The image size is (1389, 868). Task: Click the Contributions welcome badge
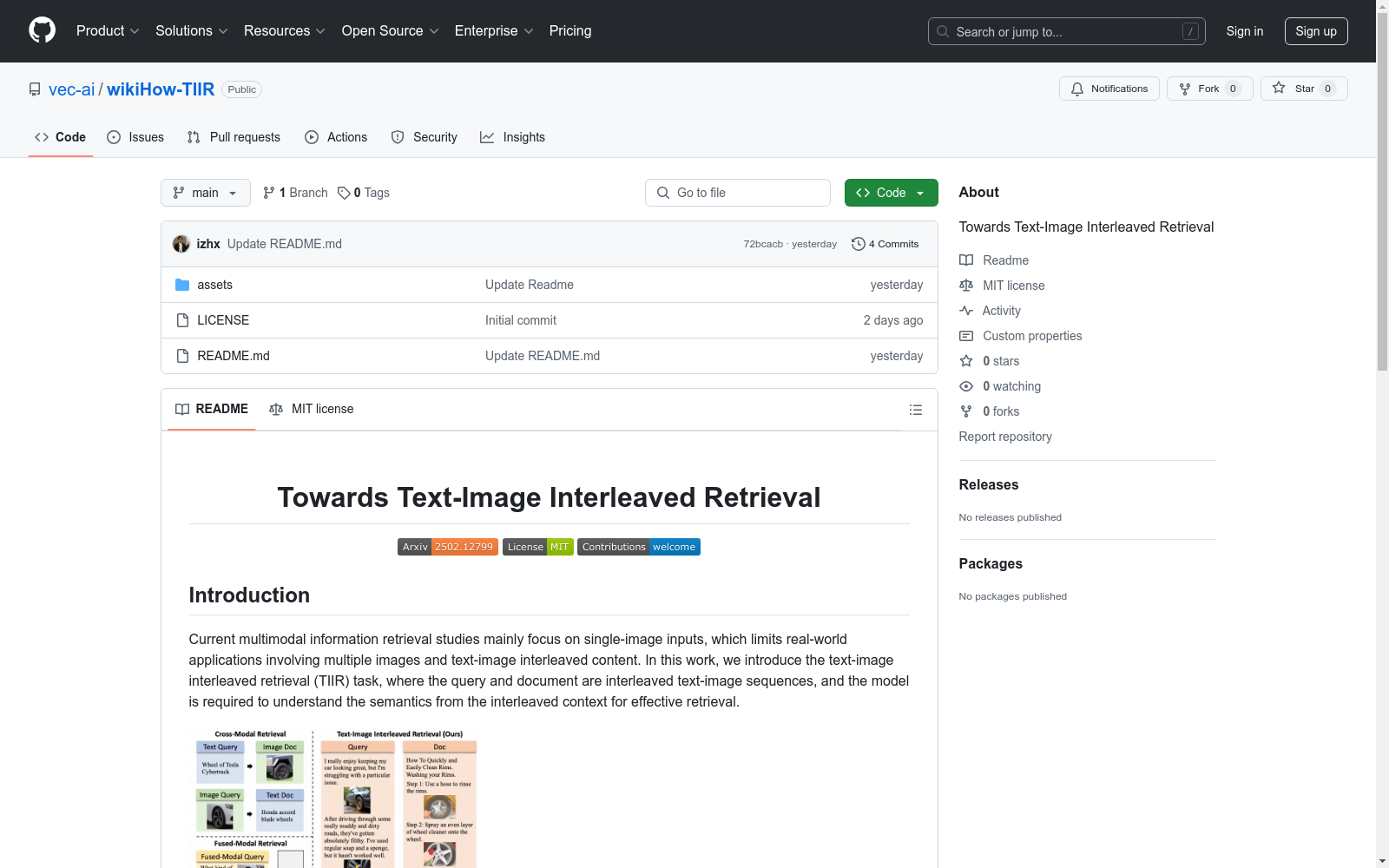point(638,547)
